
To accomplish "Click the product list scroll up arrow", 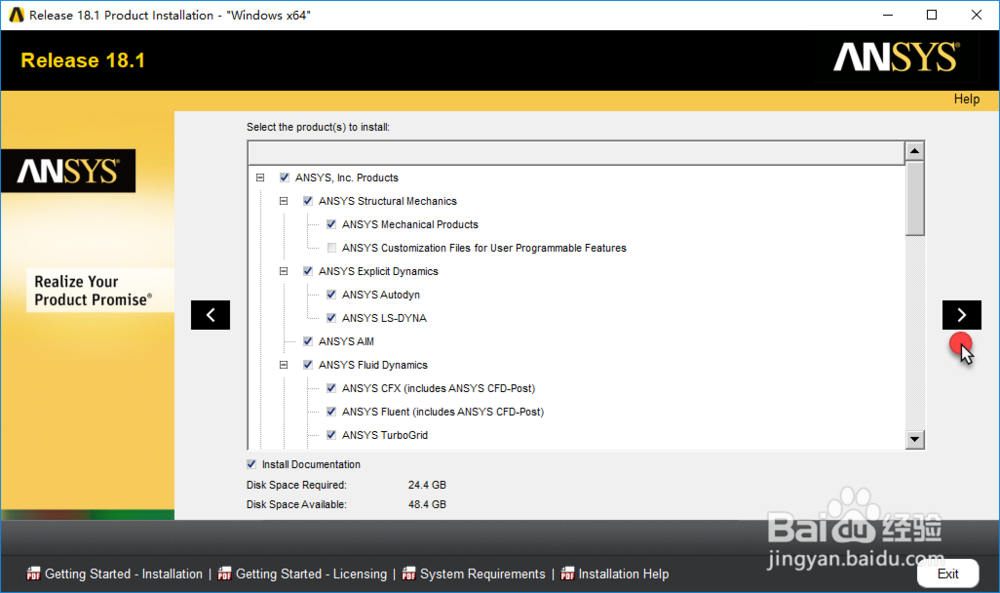I will 915,151.
